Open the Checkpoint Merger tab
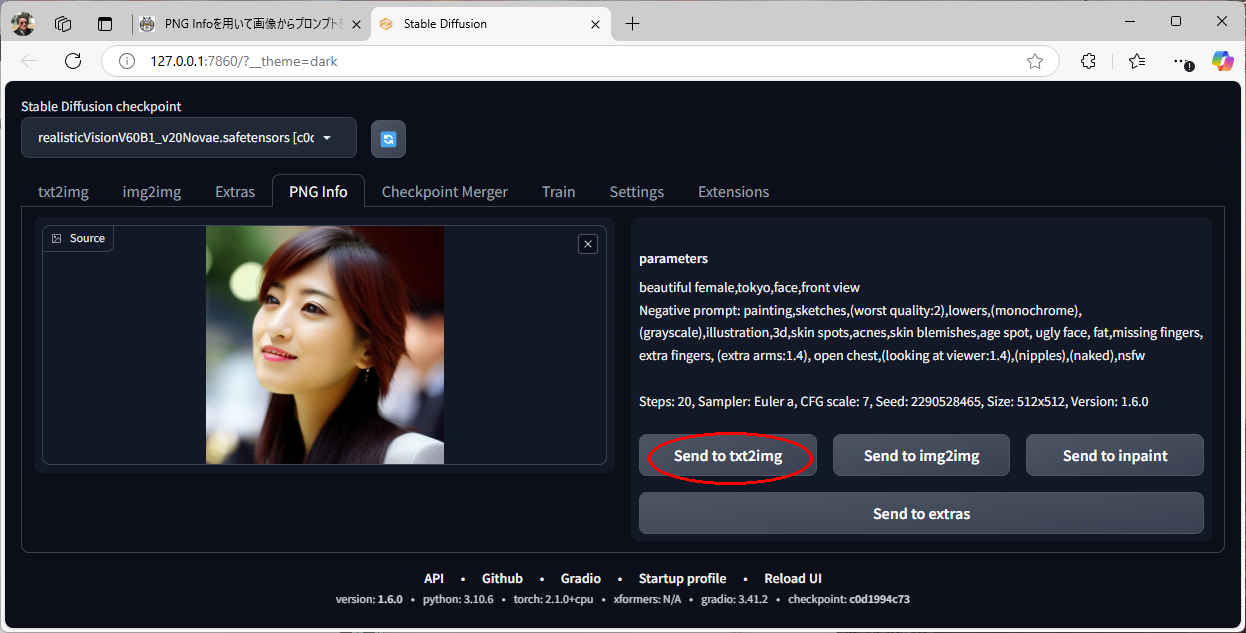 click(x=444, y=192)
